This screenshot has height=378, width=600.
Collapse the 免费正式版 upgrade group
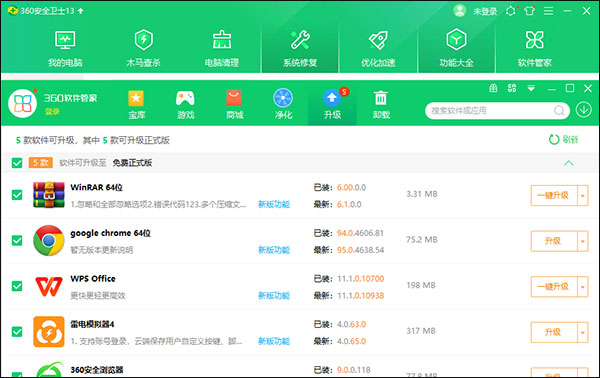569,163
